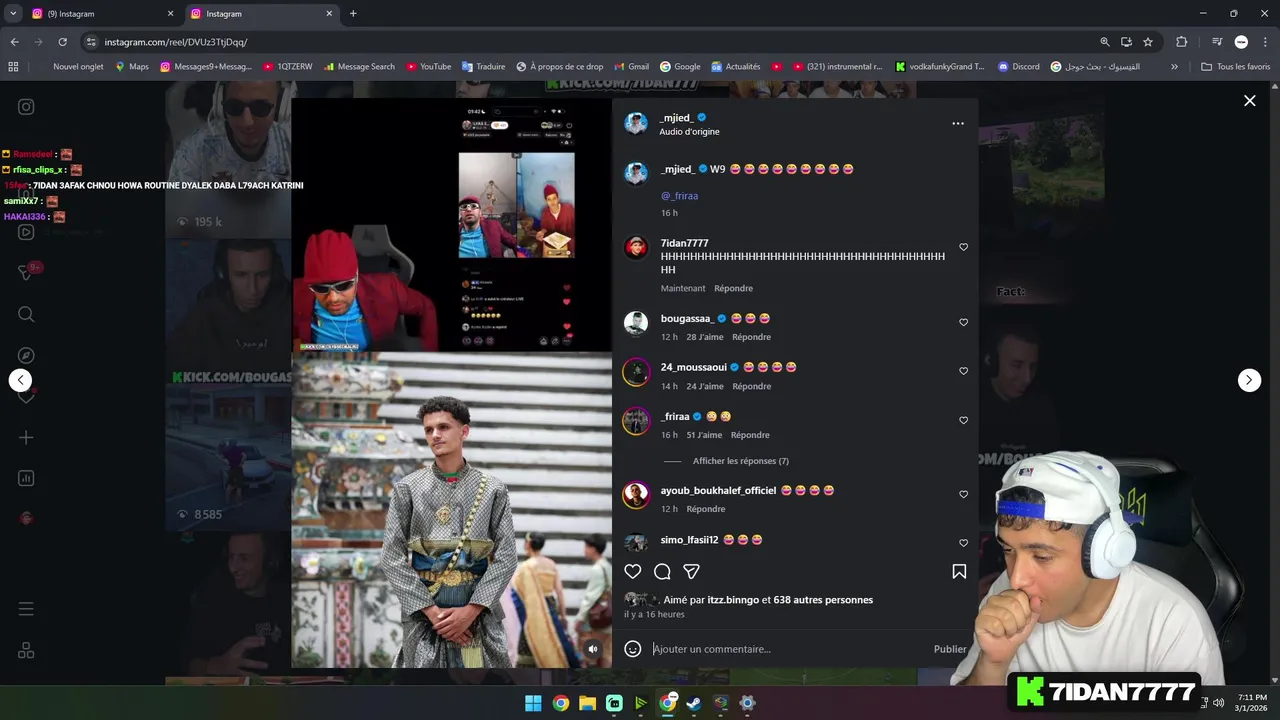Open the Maps bookmark
The width and height of the screenshot is (1280, 720).
tap(131, 67)
